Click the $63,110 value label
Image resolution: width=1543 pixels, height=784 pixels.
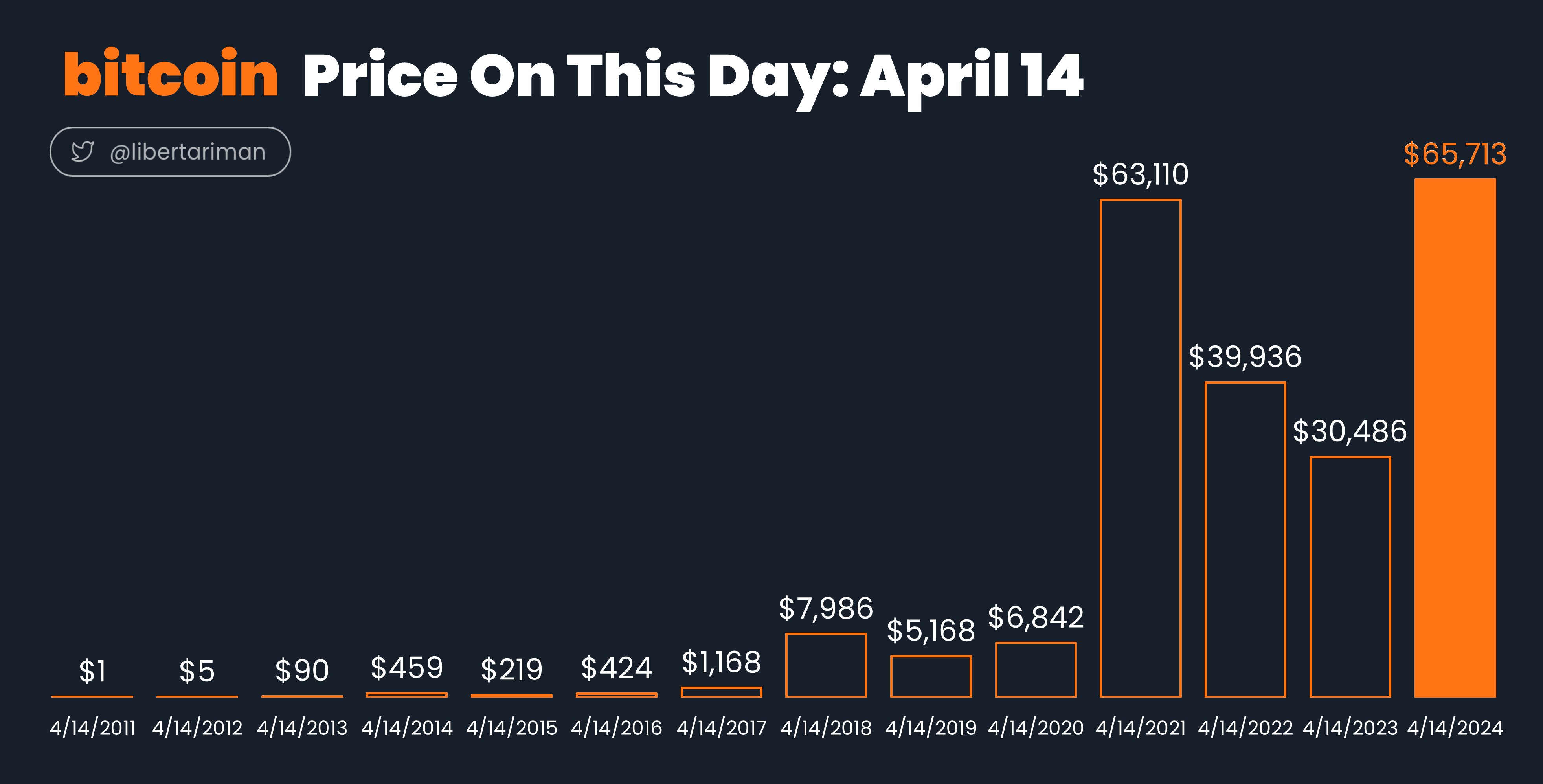[x=1141, y=174]
